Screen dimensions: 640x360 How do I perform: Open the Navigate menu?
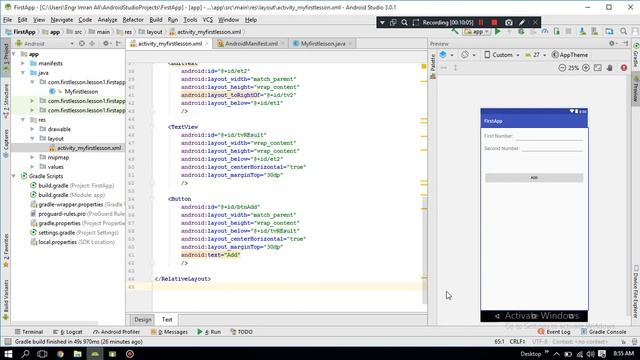click(62, 20)
